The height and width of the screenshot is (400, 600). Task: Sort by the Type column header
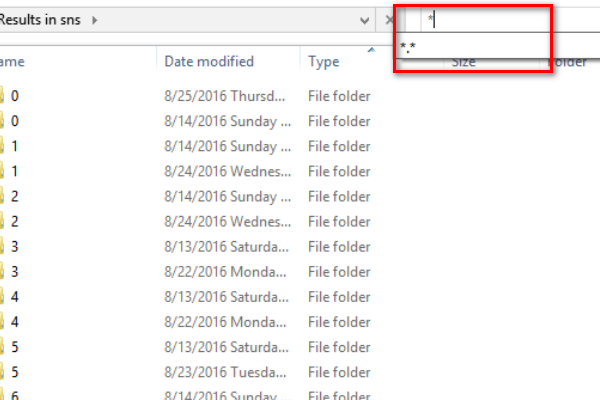click(x=324, y=62)
